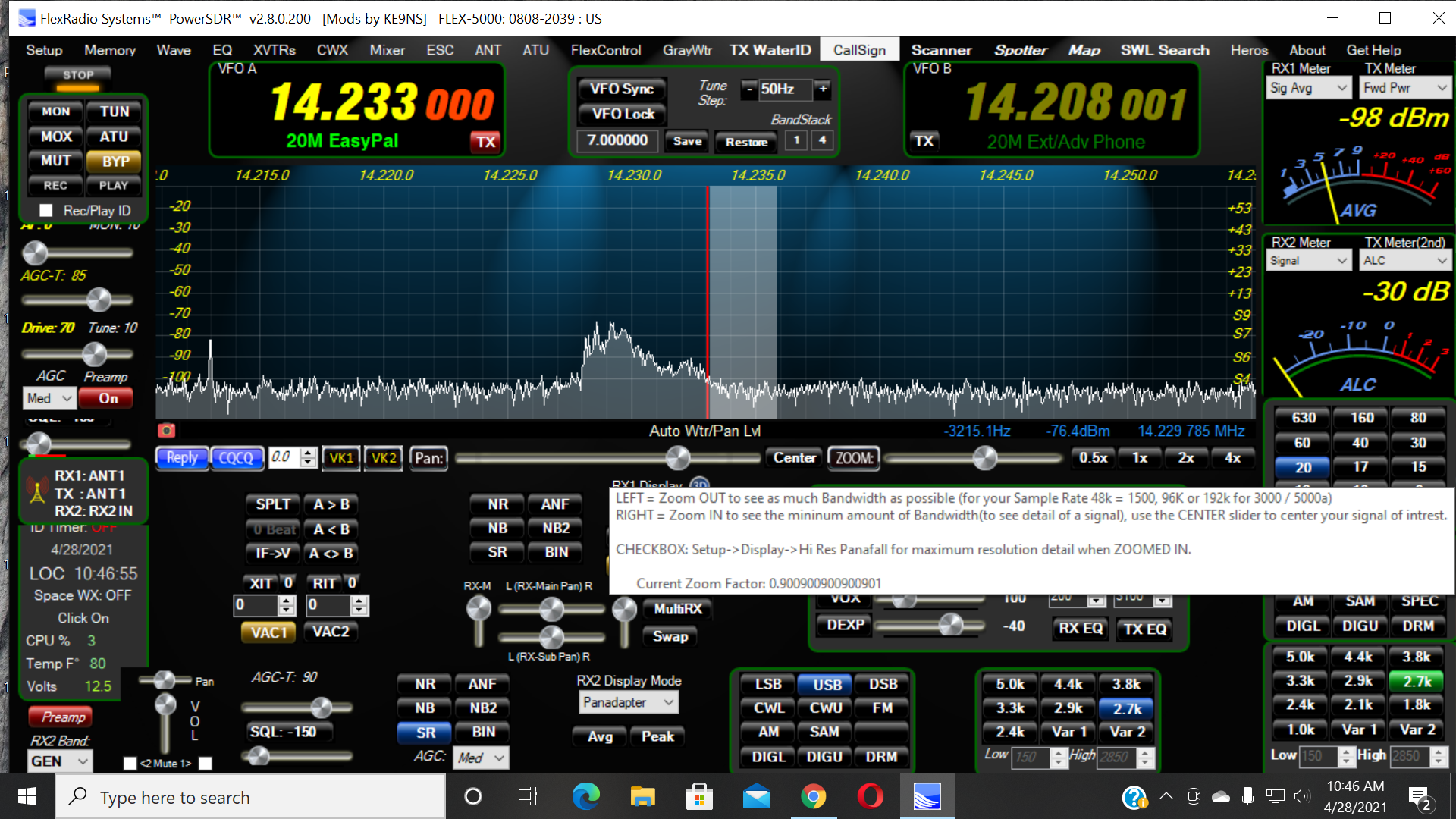
Task: Click the PowerSDR taskbar icon
Action: tap(927, 796)
